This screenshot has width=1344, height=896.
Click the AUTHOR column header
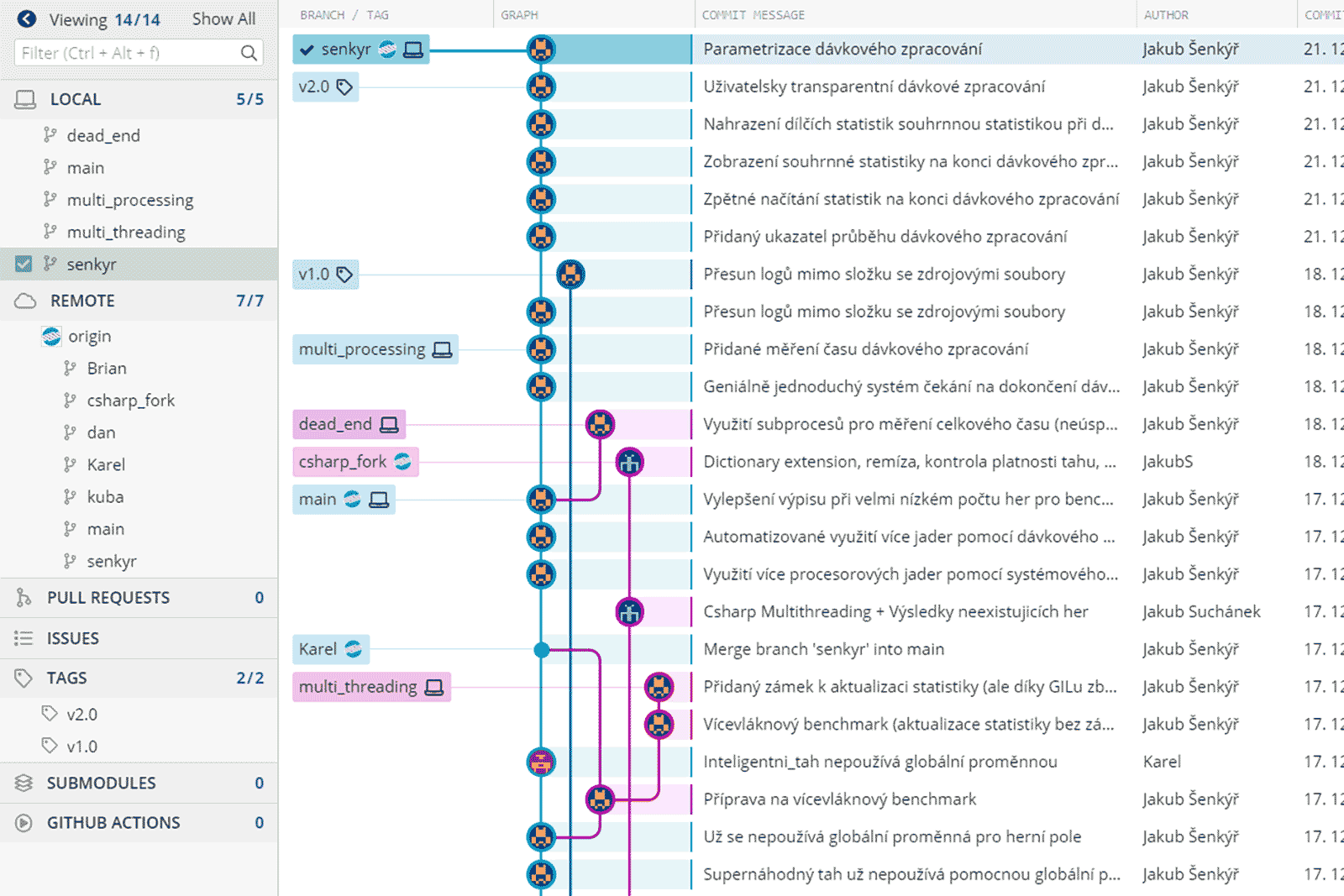click(x=1166, y=15)
